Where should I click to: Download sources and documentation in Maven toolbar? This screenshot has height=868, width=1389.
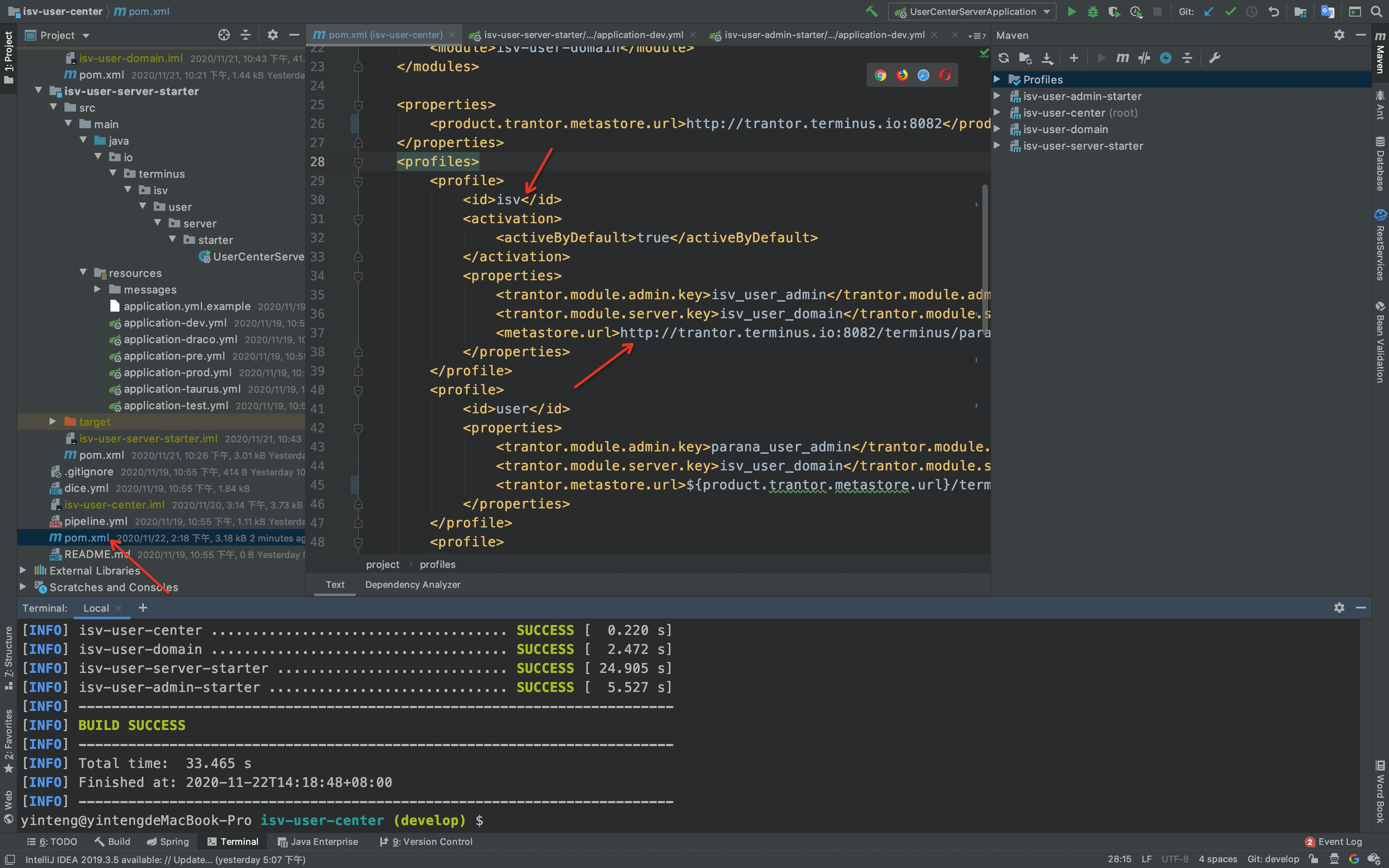[1047, 58]
